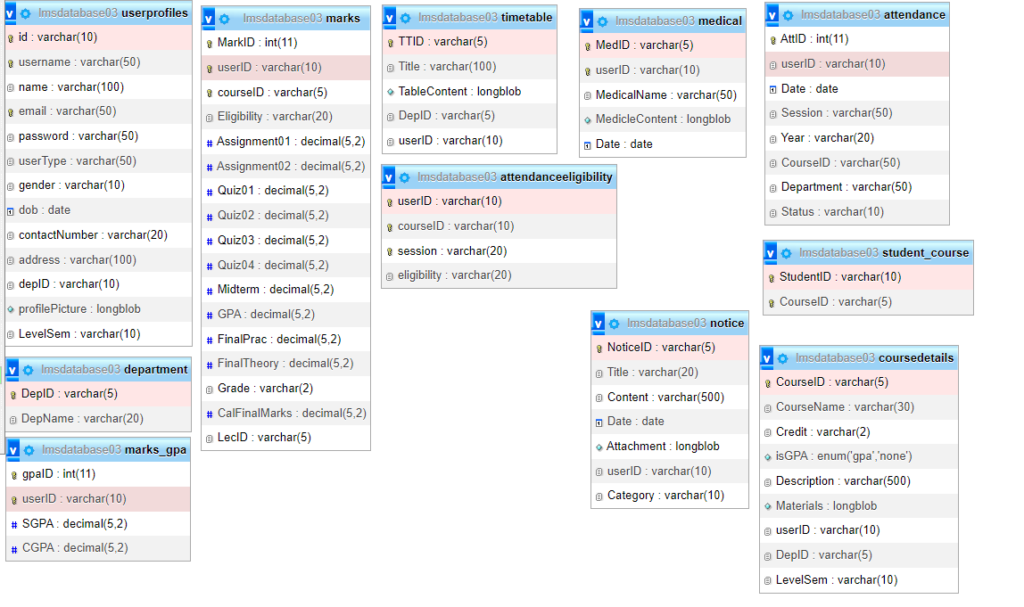Click the hash icon beside CGPA column
The width and height of the screenshot is (1024, 607).
tap(14, 549)
